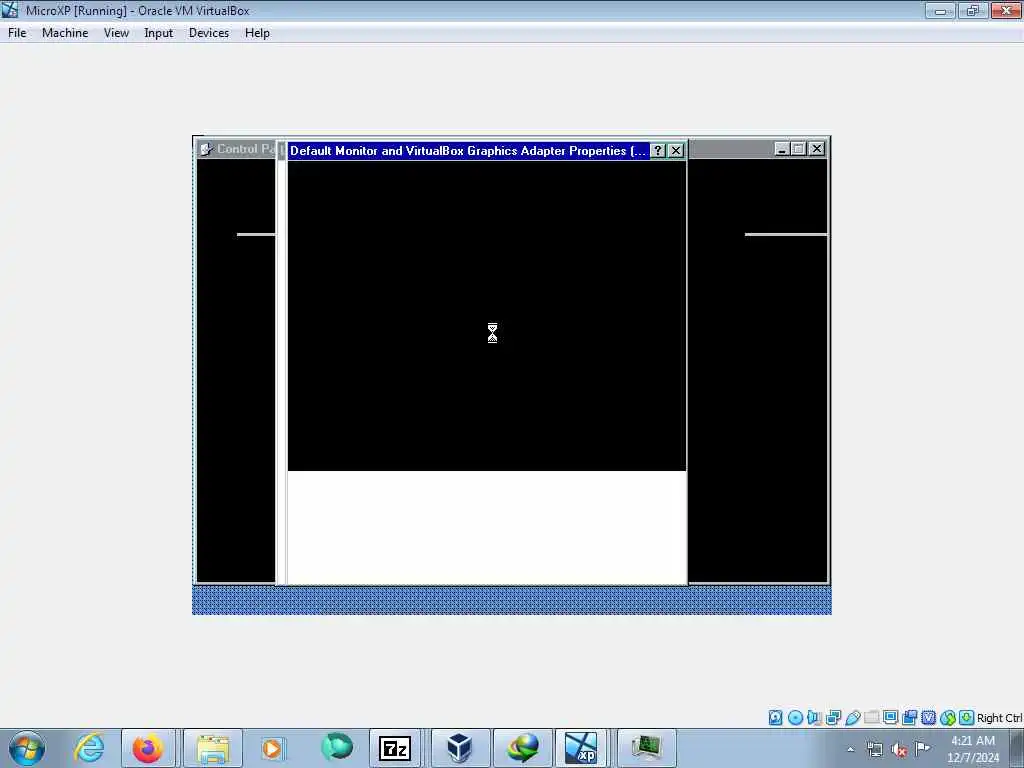
Task: Click the shared folders status icon
Action: click(871, 718)
